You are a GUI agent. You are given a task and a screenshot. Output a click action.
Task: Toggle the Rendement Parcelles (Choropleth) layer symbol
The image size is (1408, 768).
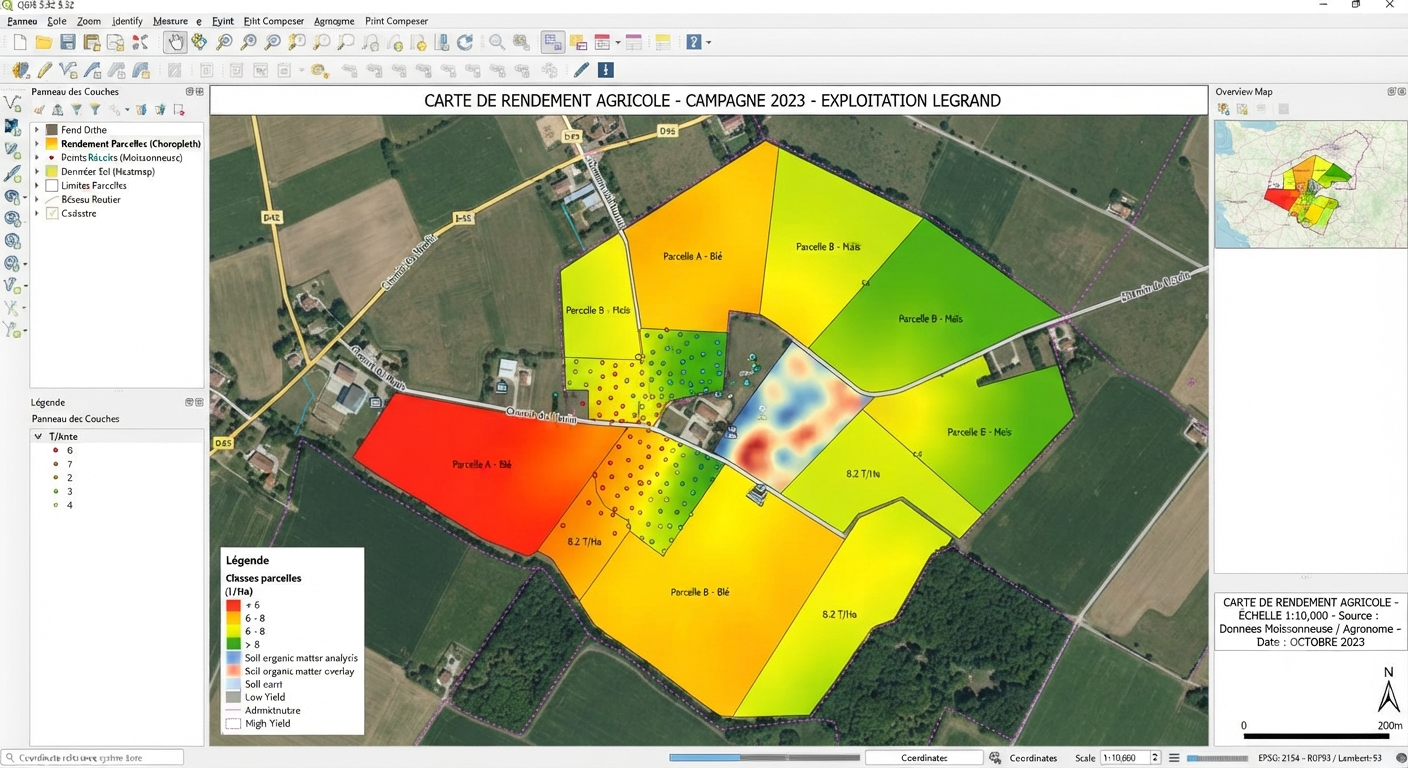coord(52,144)
